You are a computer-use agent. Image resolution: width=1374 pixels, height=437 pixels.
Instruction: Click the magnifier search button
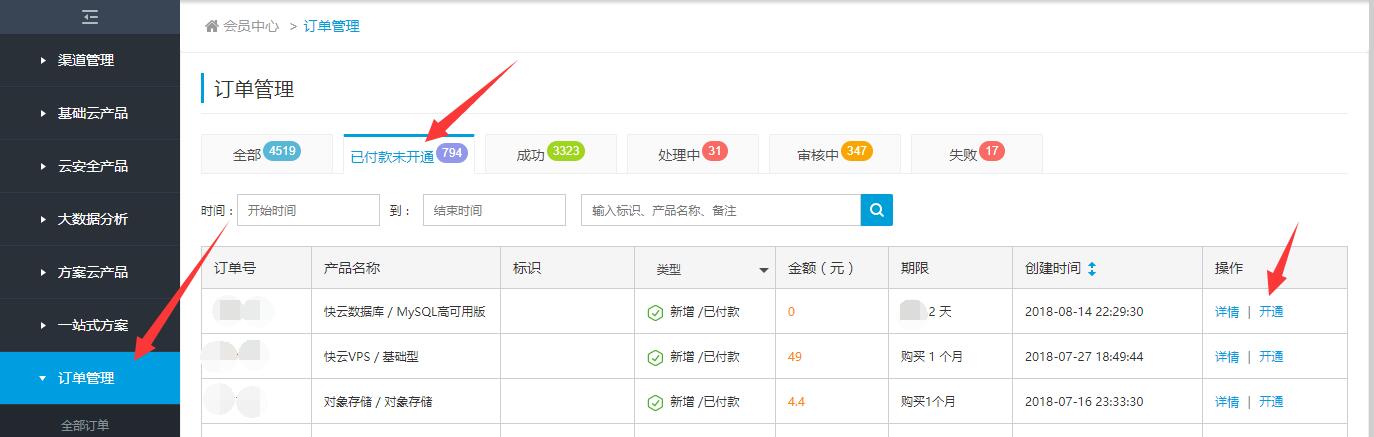click(876, 210)
